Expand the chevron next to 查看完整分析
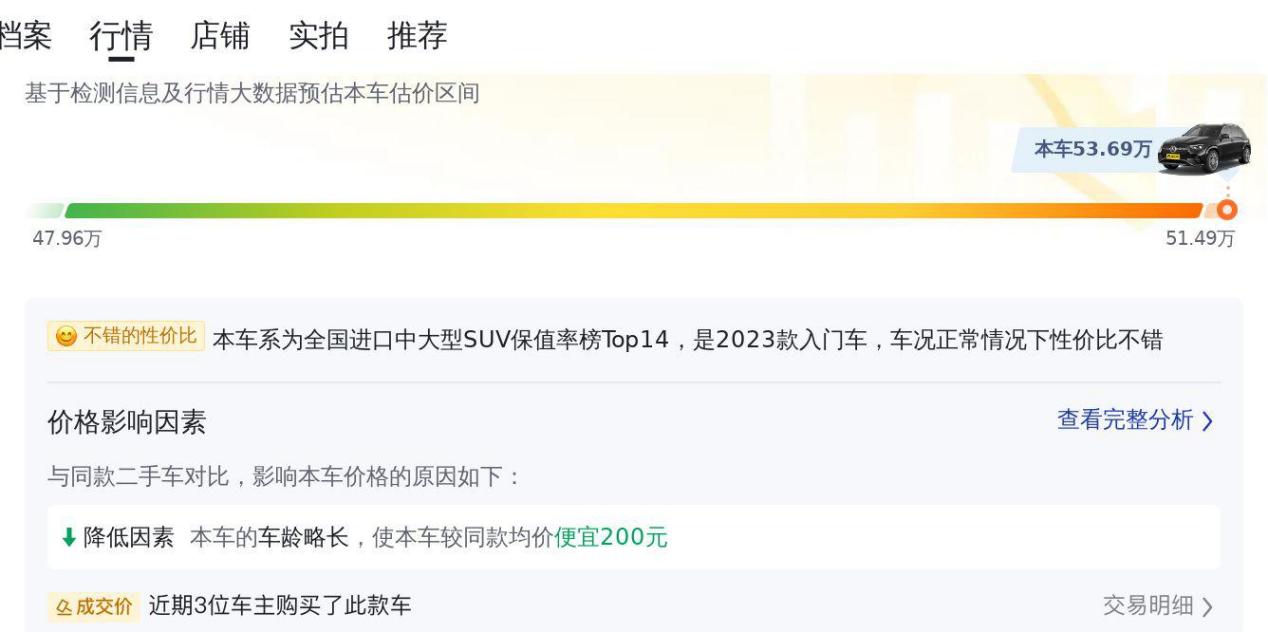 (1207, 421)
